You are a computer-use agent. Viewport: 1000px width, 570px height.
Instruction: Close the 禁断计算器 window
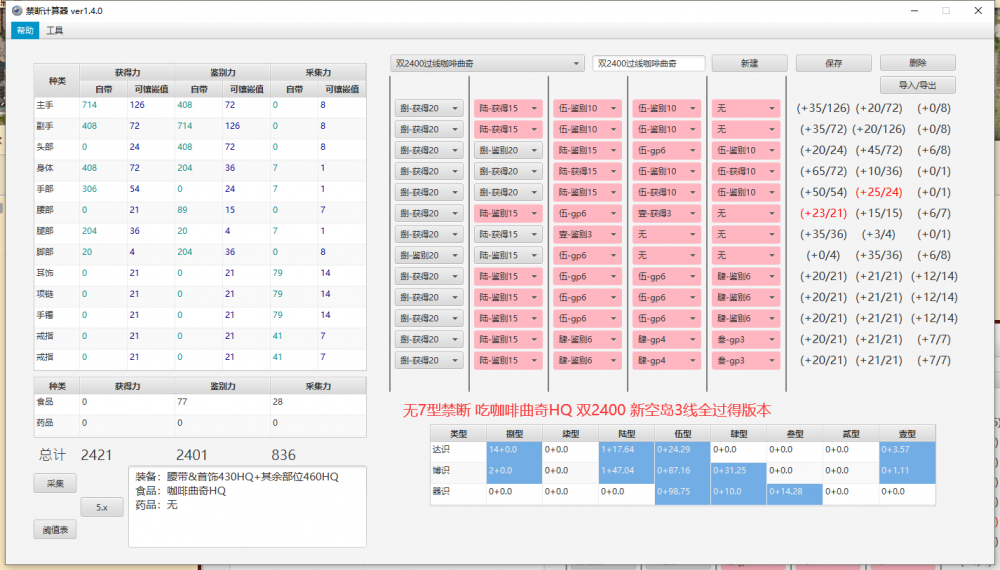[978, 11]
